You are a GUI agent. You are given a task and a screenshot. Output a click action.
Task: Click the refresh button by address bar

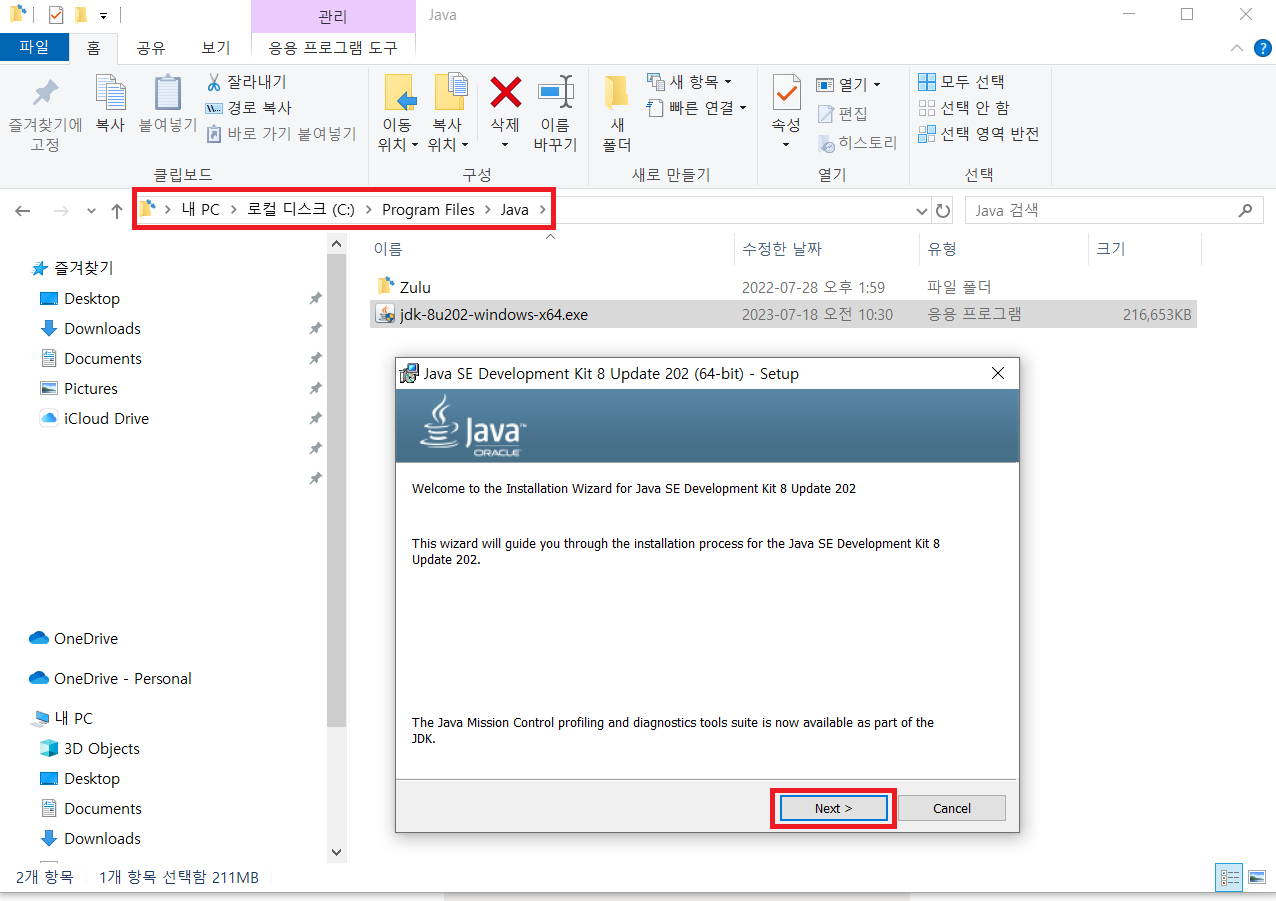pos(942,211)
